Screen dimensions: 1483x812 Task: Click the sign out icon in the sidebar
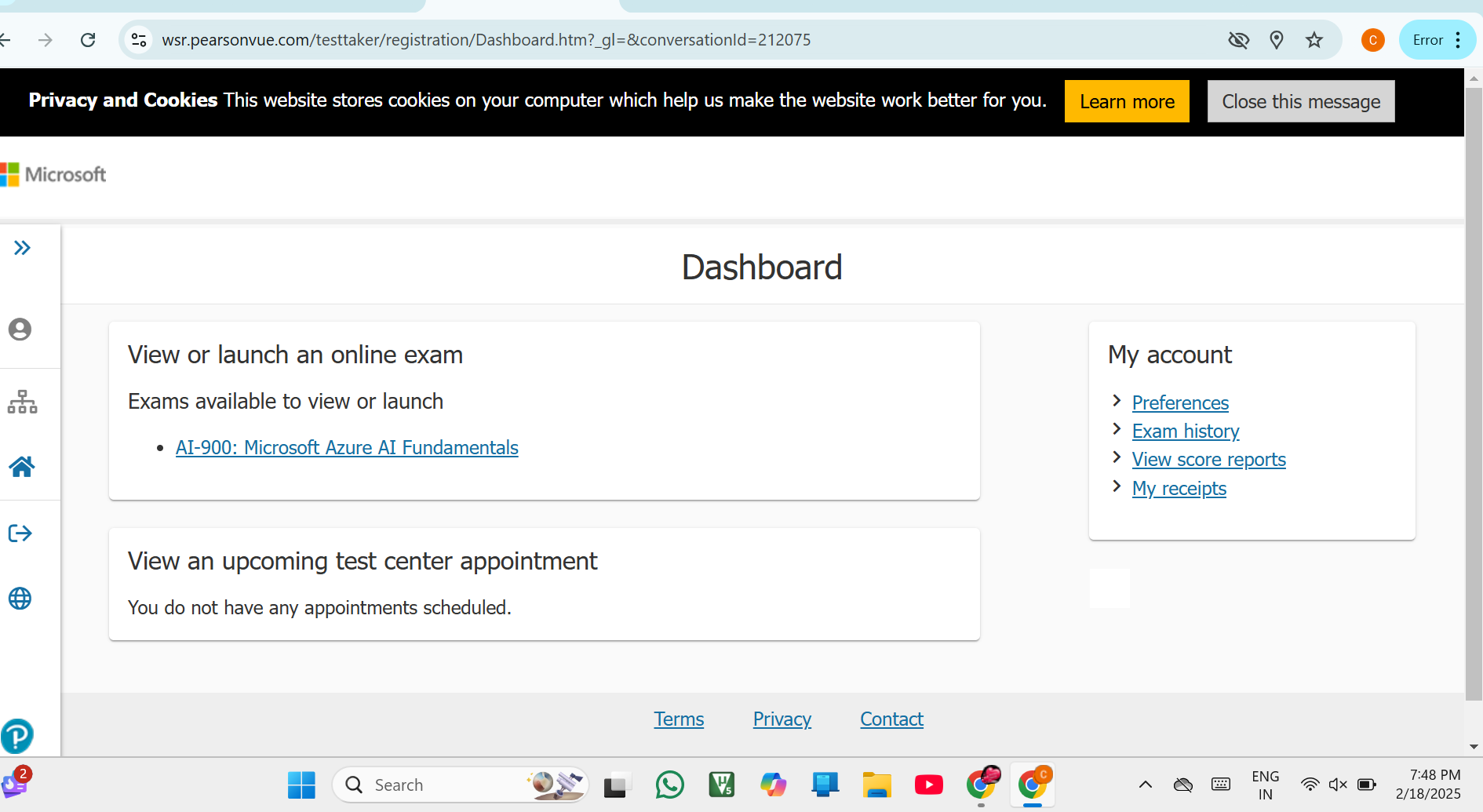point(20,533)
